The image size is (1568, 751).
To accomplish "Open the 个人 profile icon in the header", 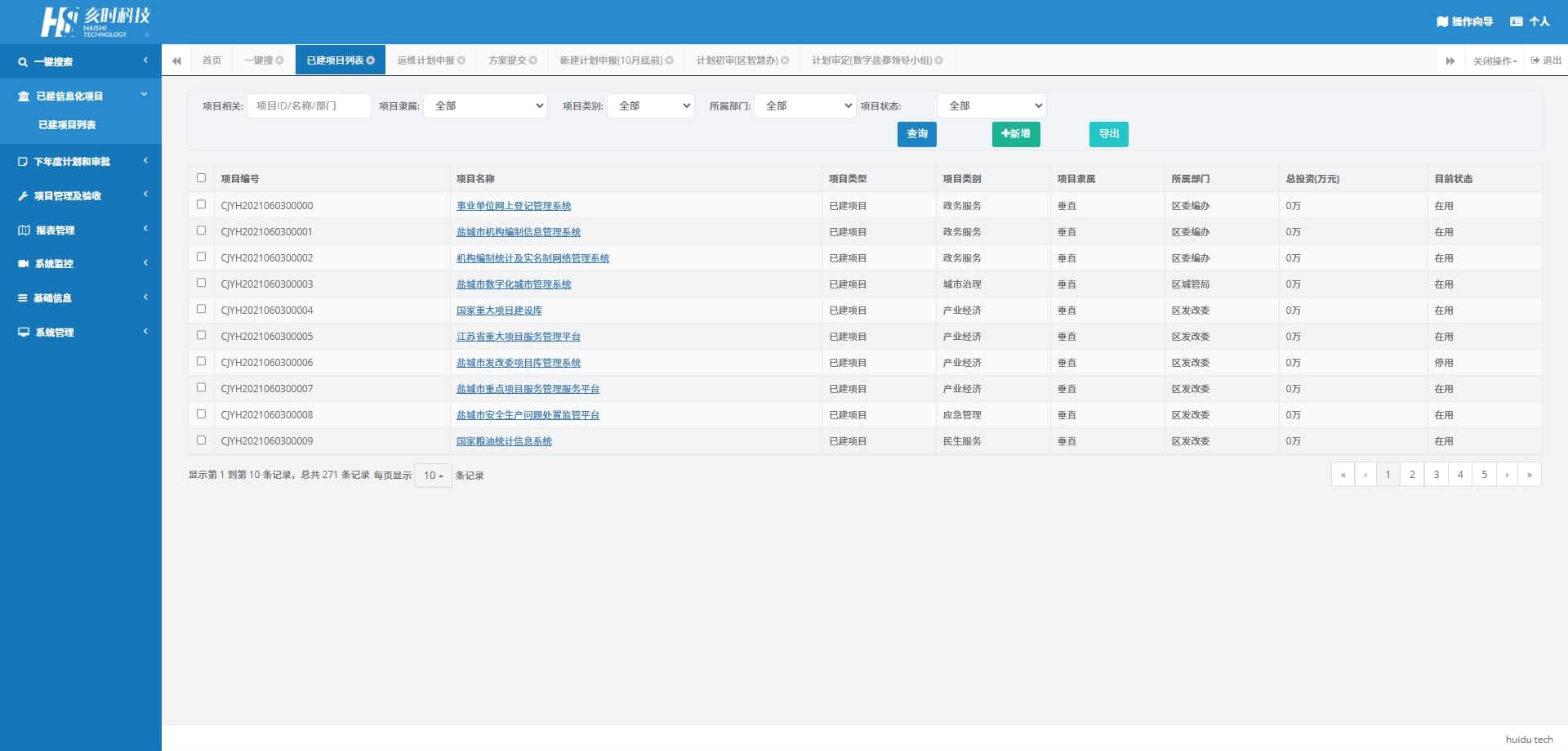I will coord(1517,21).
